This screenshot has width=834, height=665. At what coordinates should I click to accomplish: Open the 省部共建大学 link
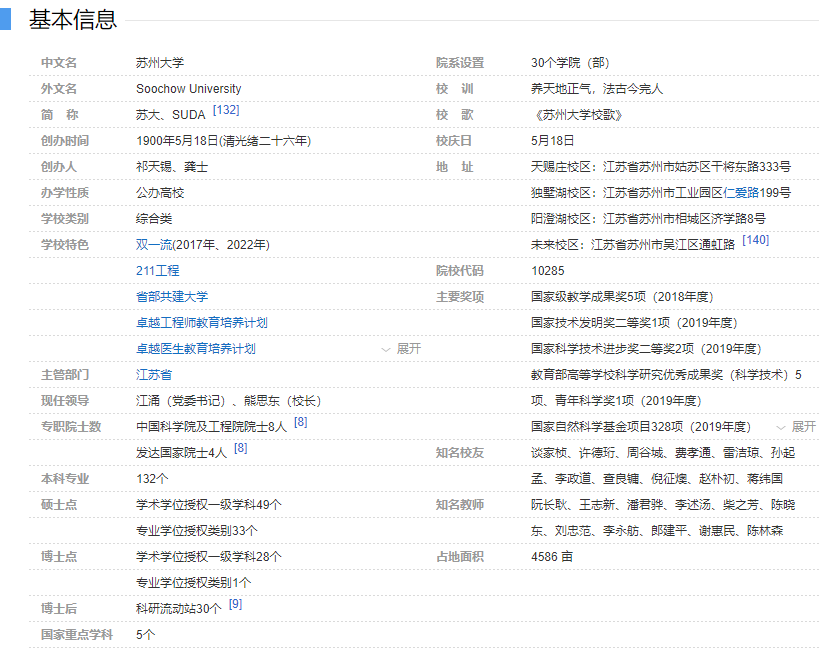(x=172, y=296)
